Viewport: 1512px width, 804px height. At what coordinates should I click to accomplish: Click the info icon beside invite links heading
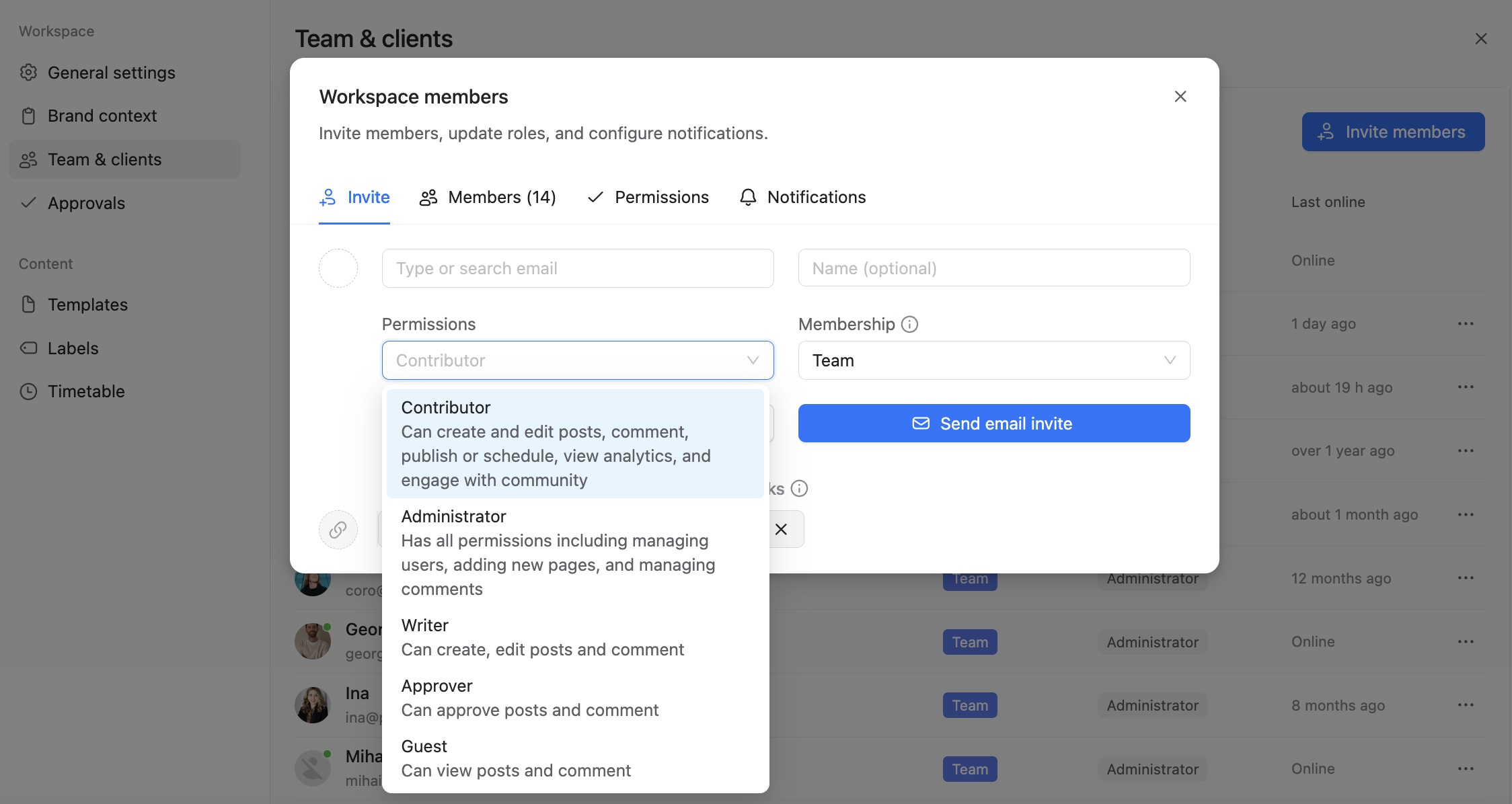[x=799, y=489]
